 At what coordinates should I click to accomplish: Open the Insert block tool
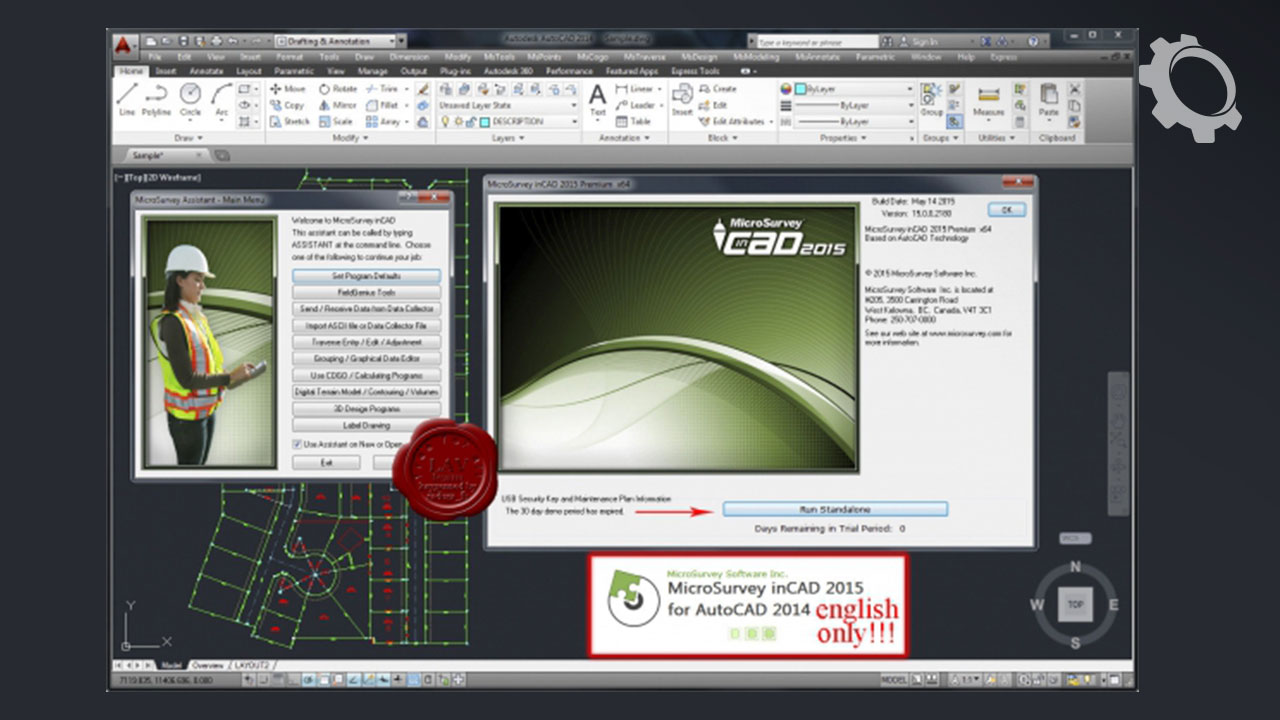682,99
